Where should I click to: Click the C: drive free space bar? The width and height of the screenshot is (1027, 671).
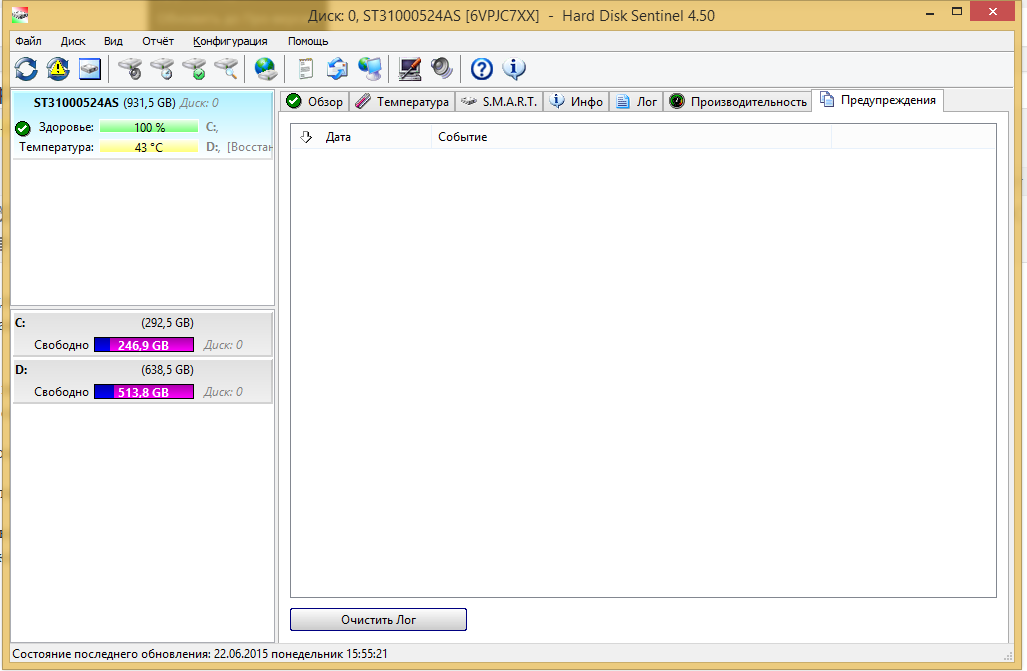(x=144, y=345)
